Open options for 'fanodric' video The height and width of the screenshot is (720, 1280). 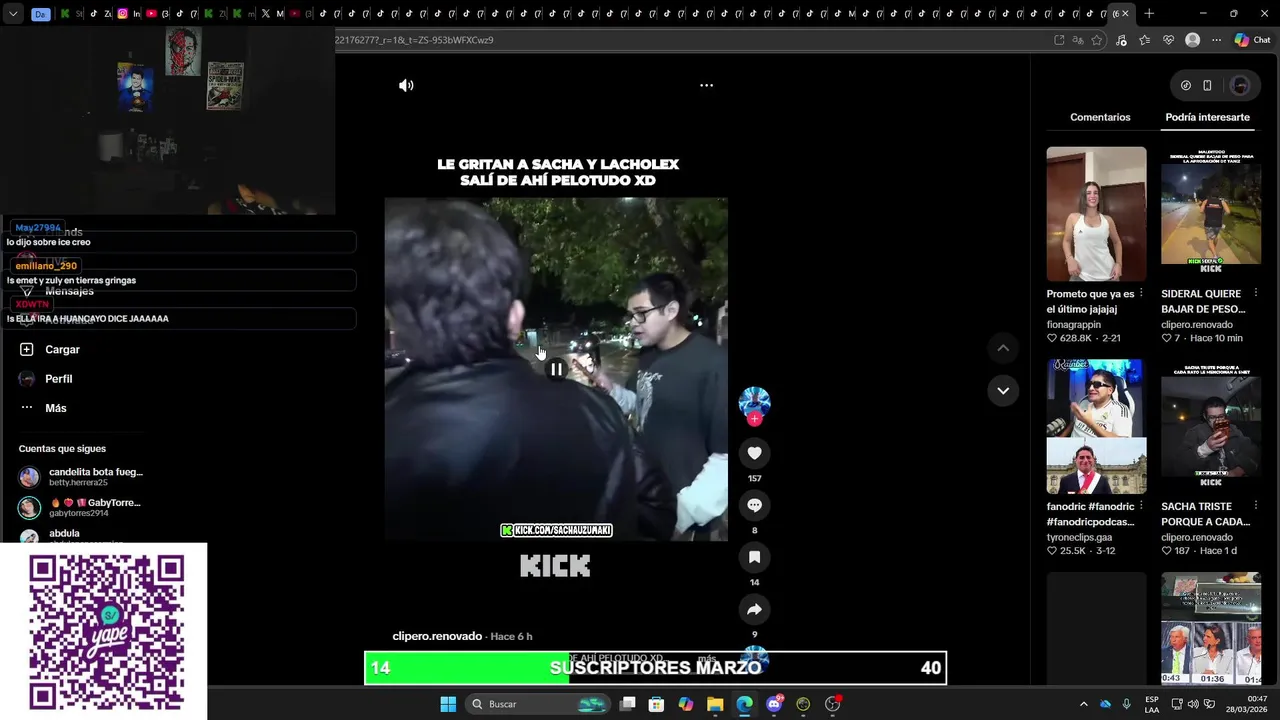click(x=1141, y=506)
